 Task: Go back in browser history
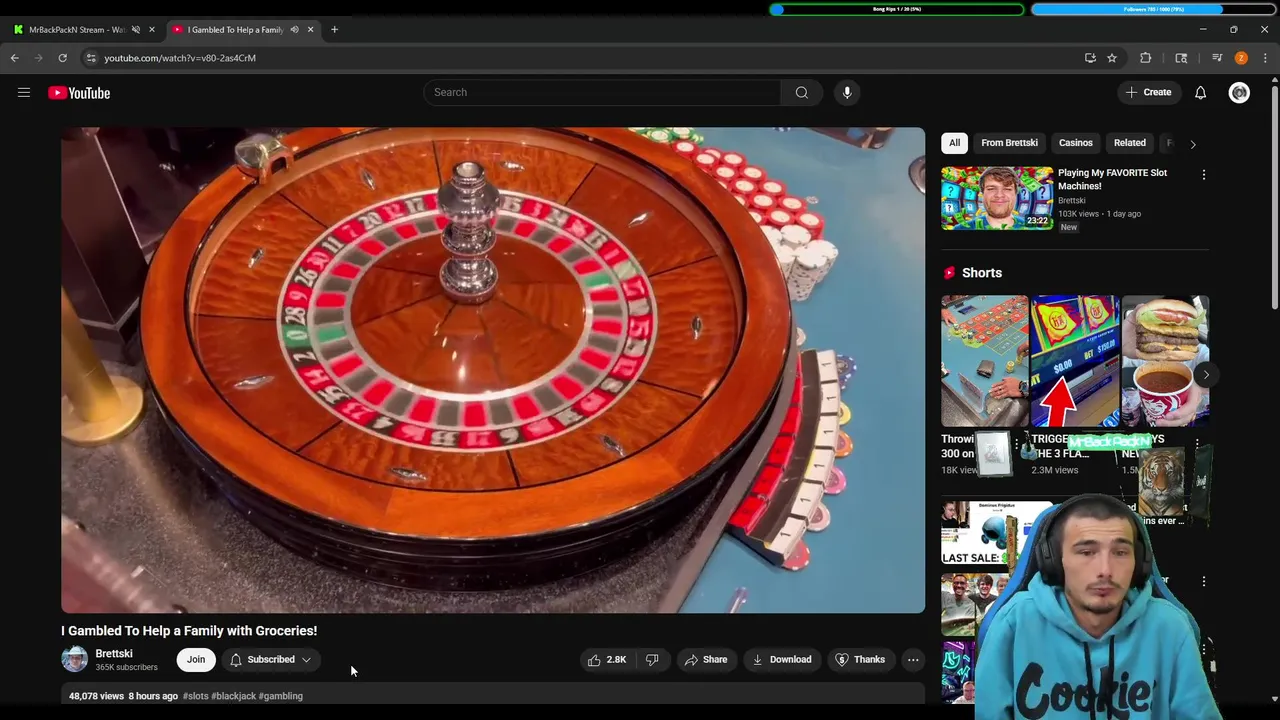[15, 58]
